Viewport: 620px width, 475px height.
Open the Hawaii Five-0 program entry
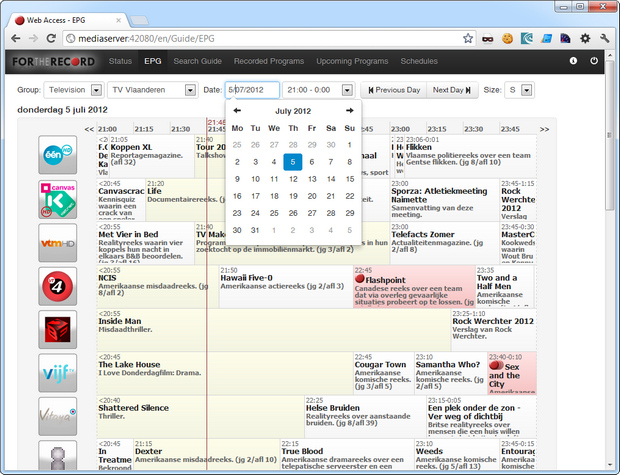(x=286, y=286)
